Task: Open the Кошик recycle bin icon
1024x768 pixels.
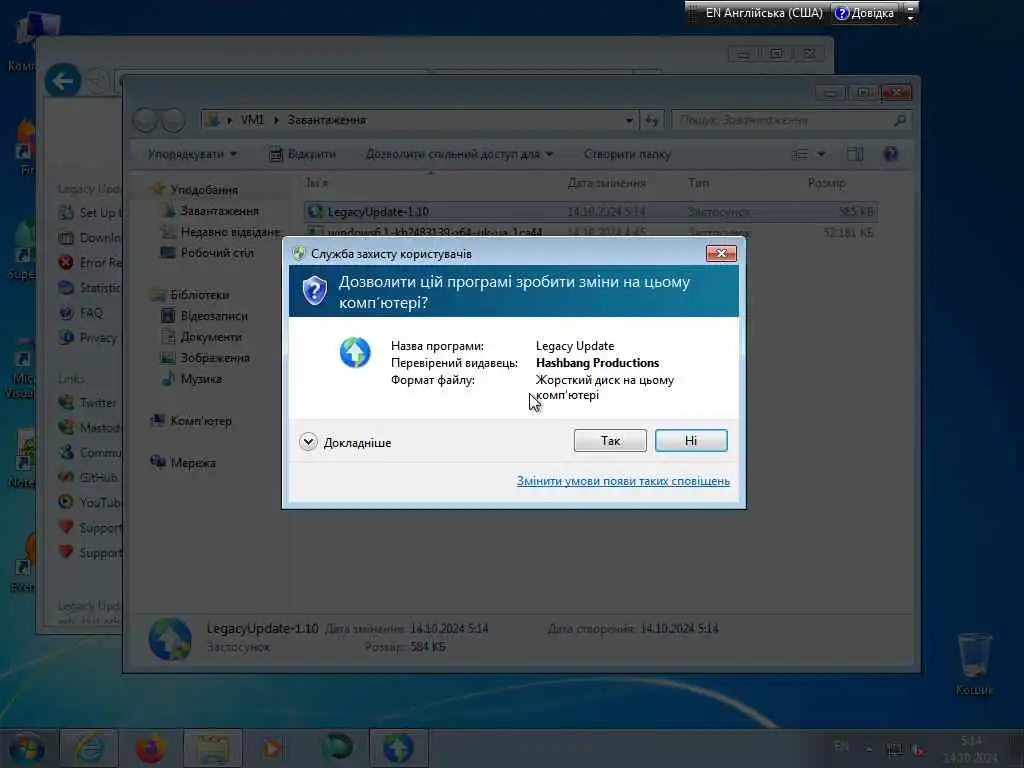Action: pyautogui.click(x=974, y=664)
